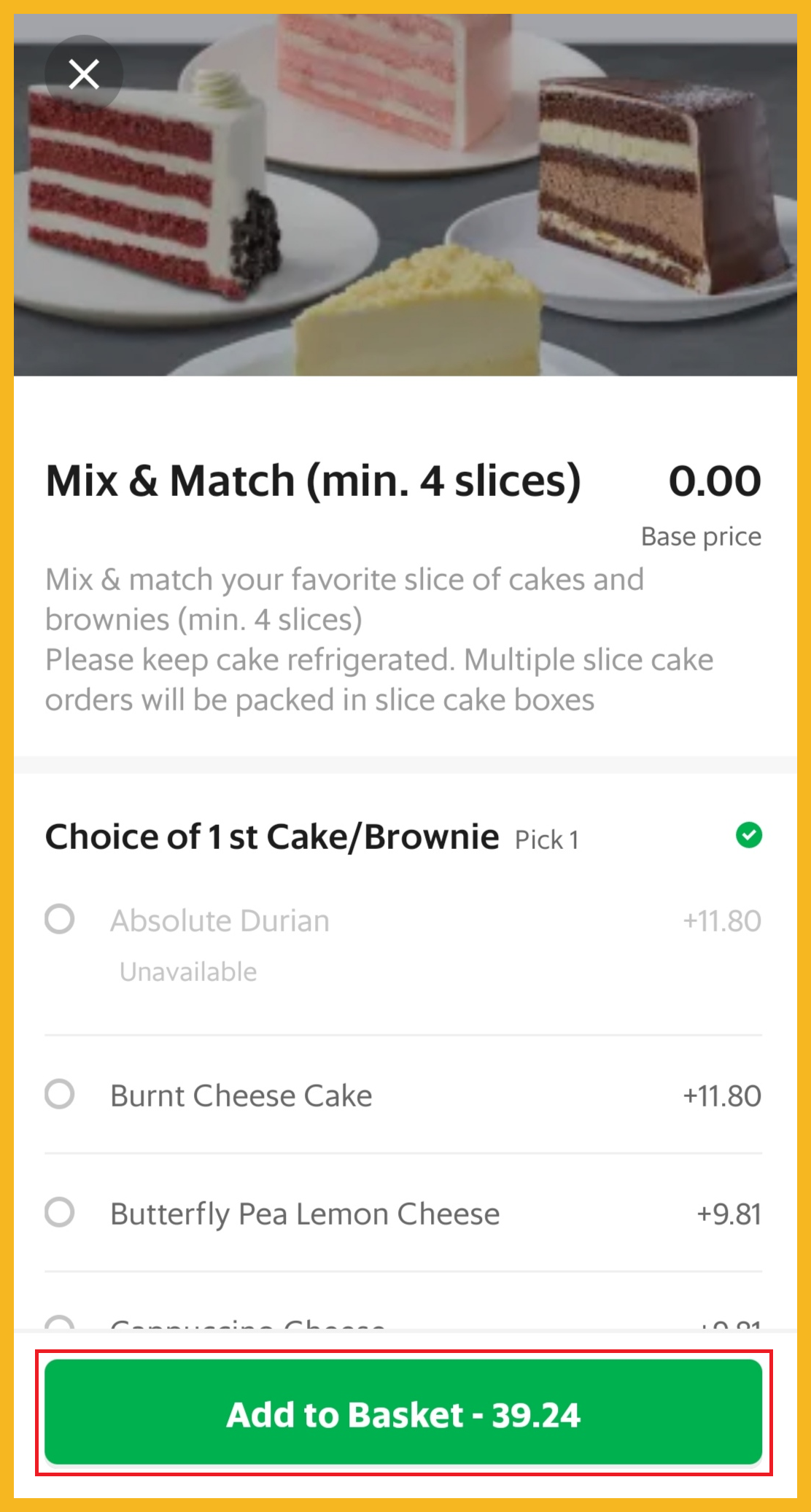Click the Pick 1 label
The height and width of the screenshot is (1512, 811).
pyautogui.click(x=547, y=840)
